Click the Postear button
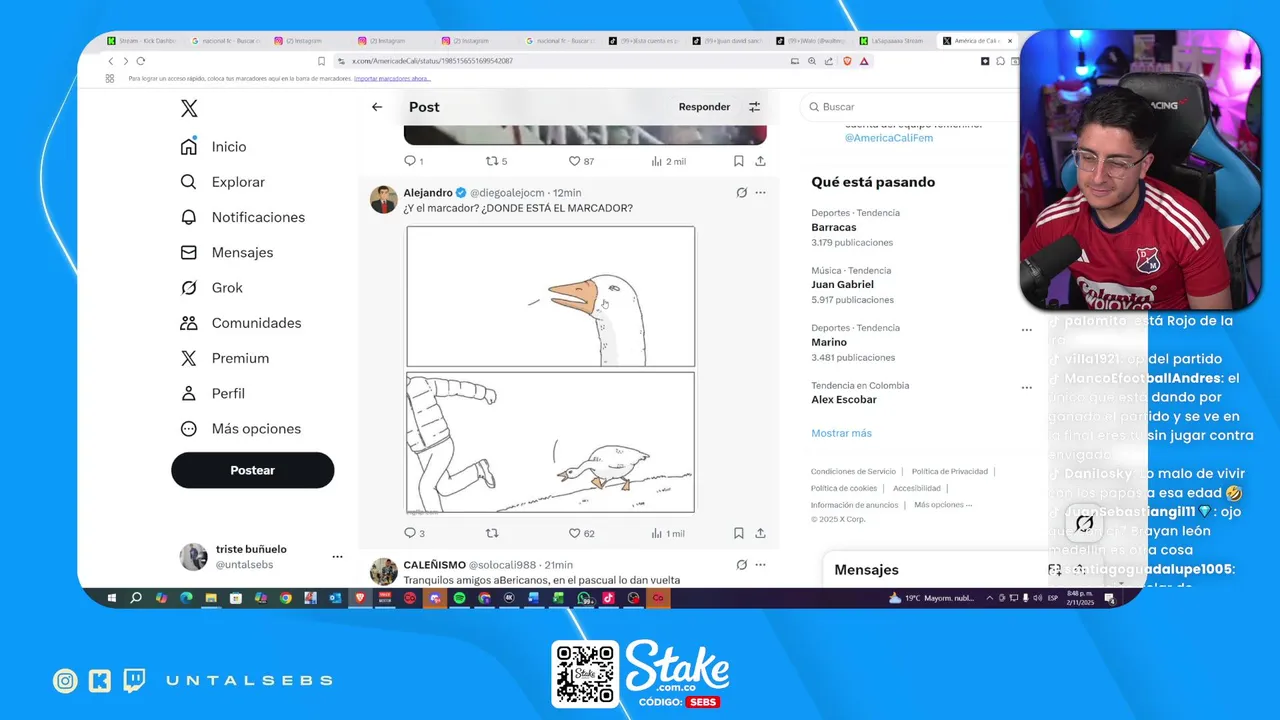 252,470
